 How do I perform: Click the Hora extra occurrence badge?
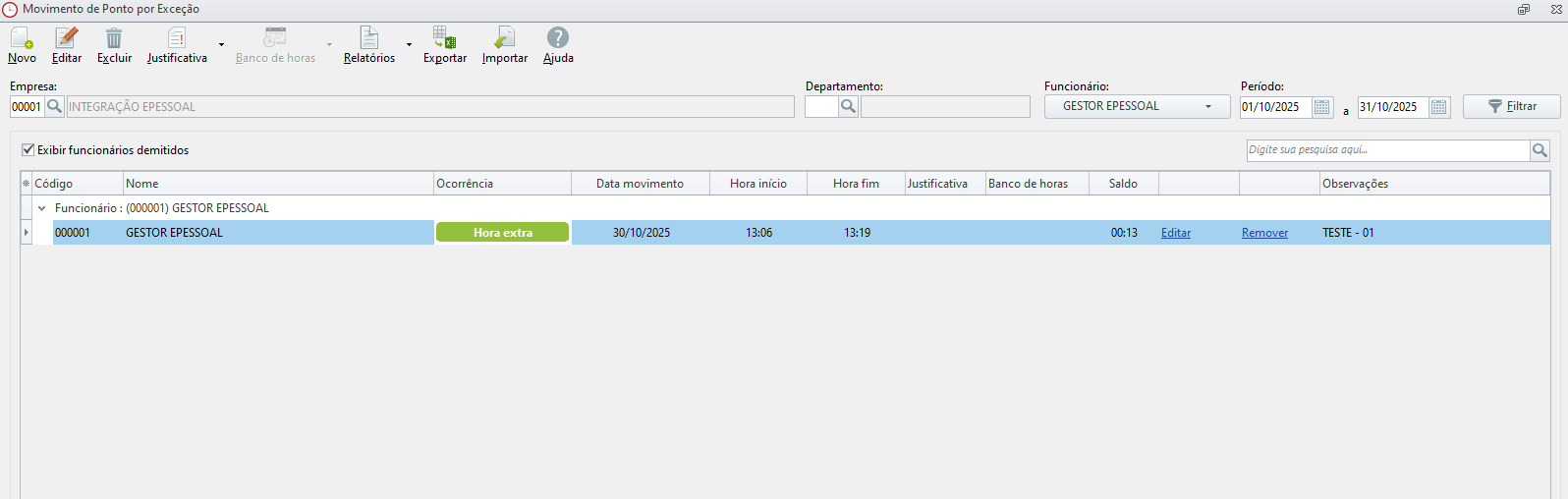pos(502,233)
